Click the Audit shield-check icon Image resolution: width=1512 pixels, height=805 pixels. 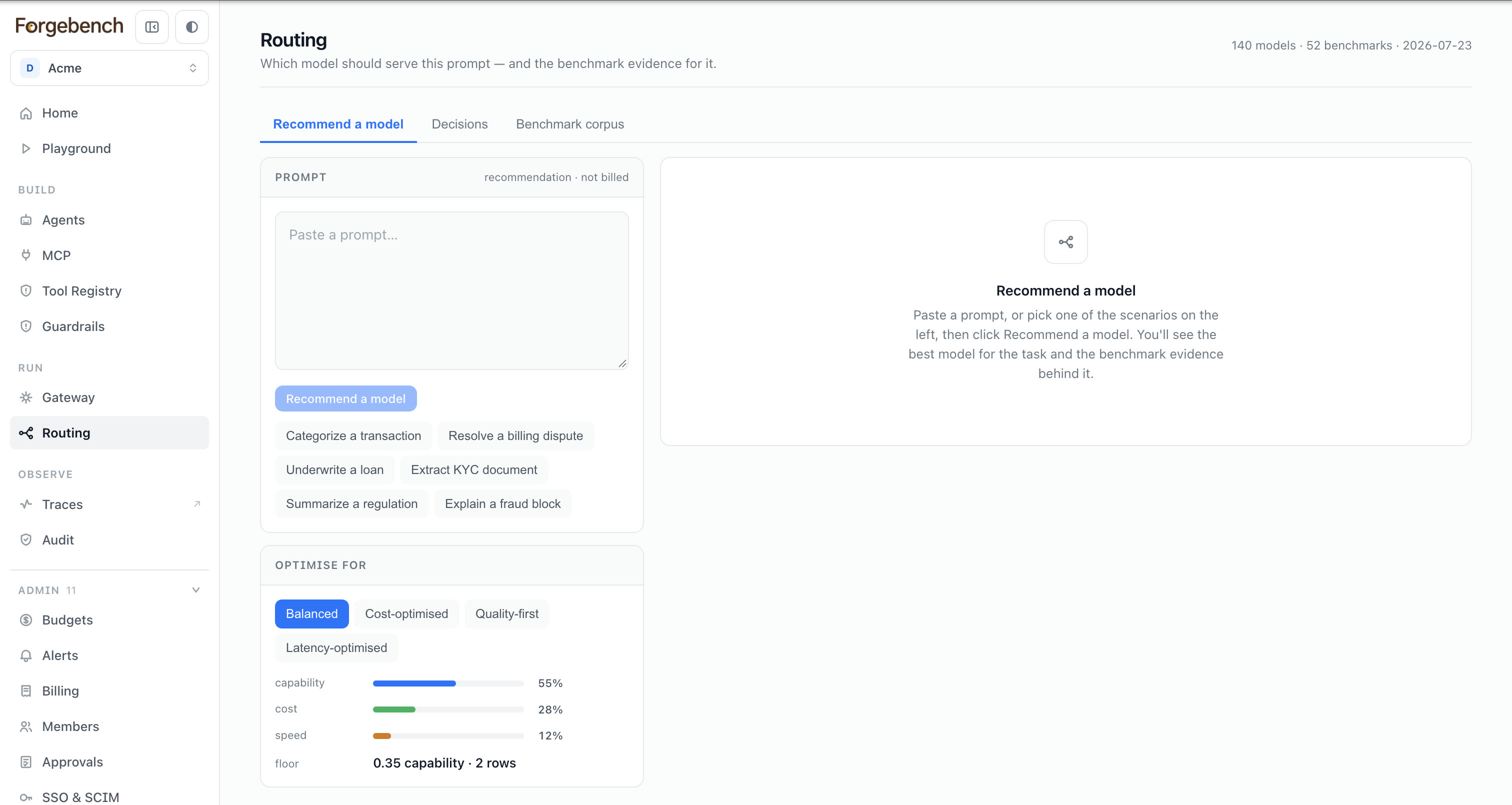26,540
